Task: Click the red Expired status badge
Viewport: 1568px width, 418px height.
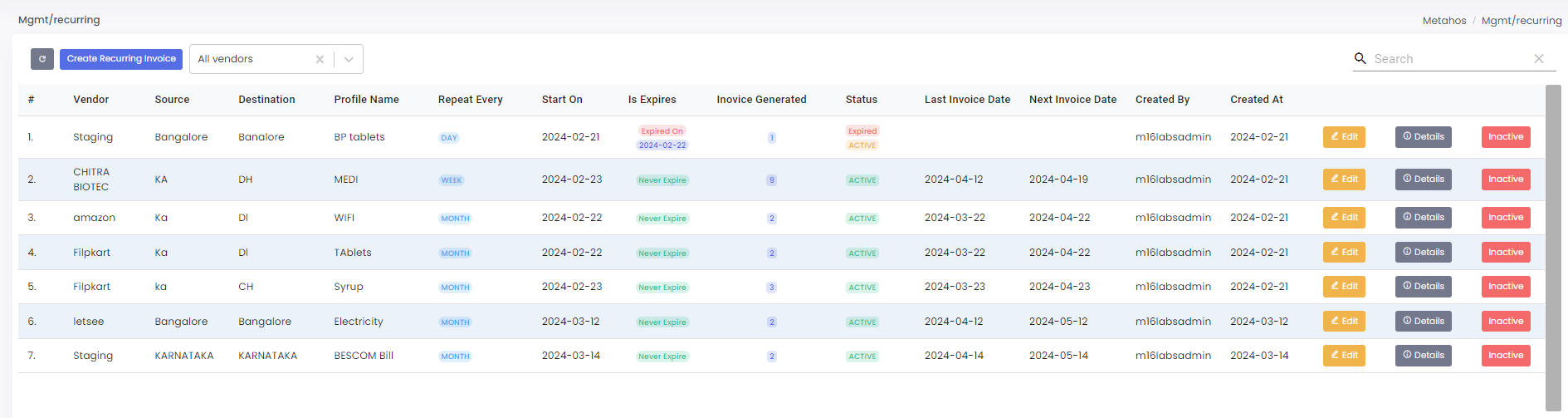Action: point(862,131)
